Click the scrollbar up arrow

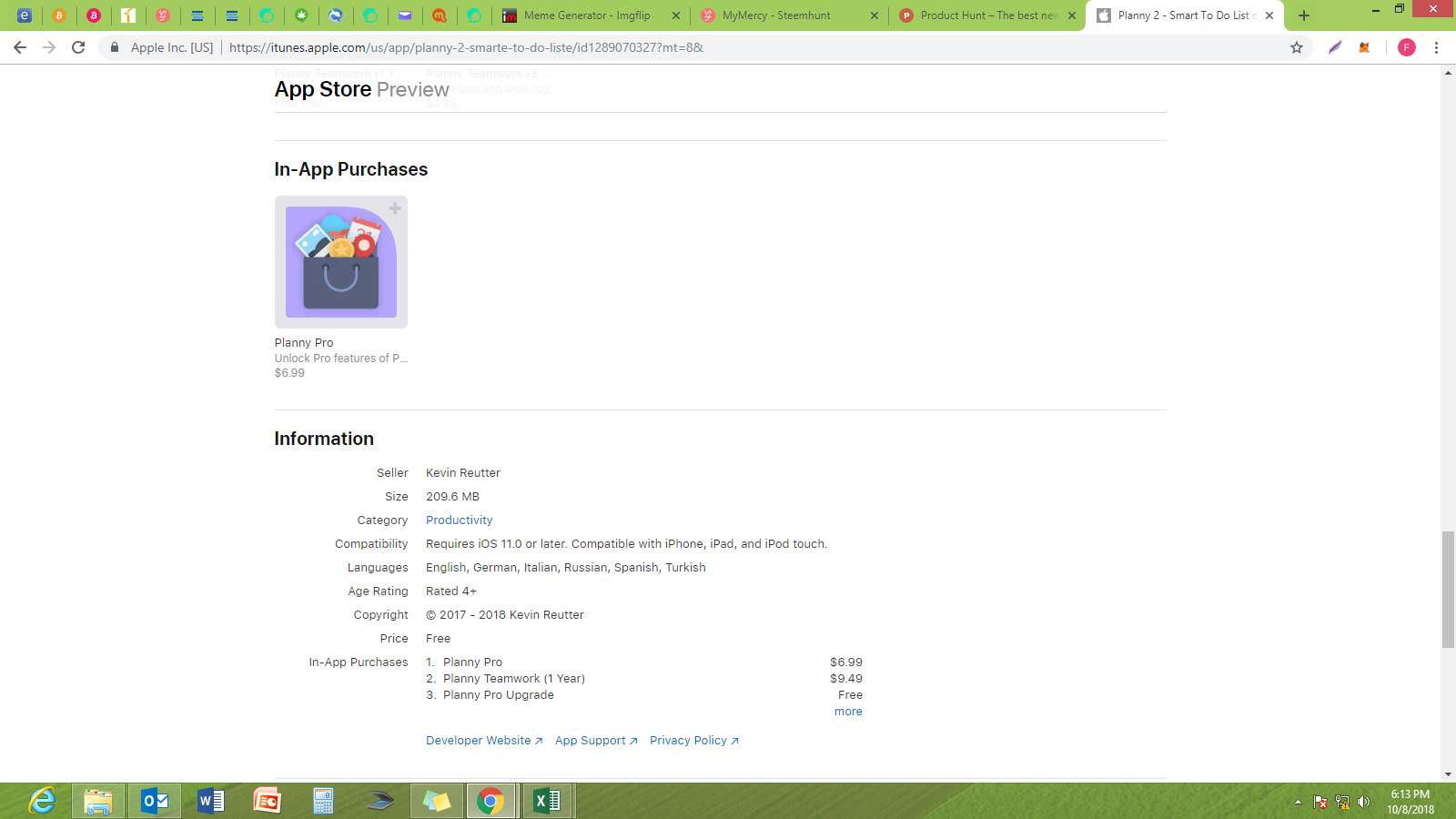pos(1448,72)
